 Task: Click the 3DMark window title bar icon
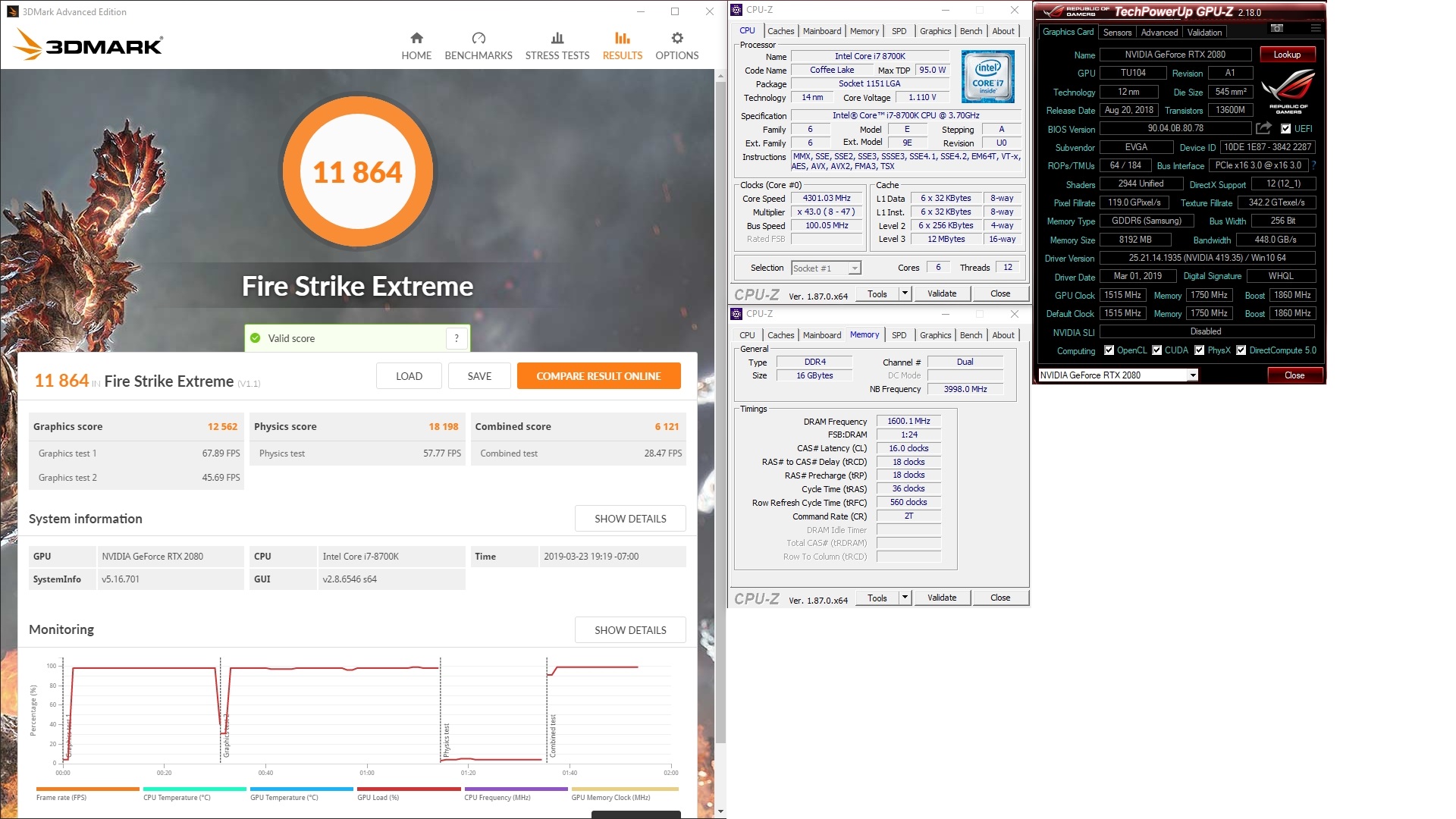(11, 11)
